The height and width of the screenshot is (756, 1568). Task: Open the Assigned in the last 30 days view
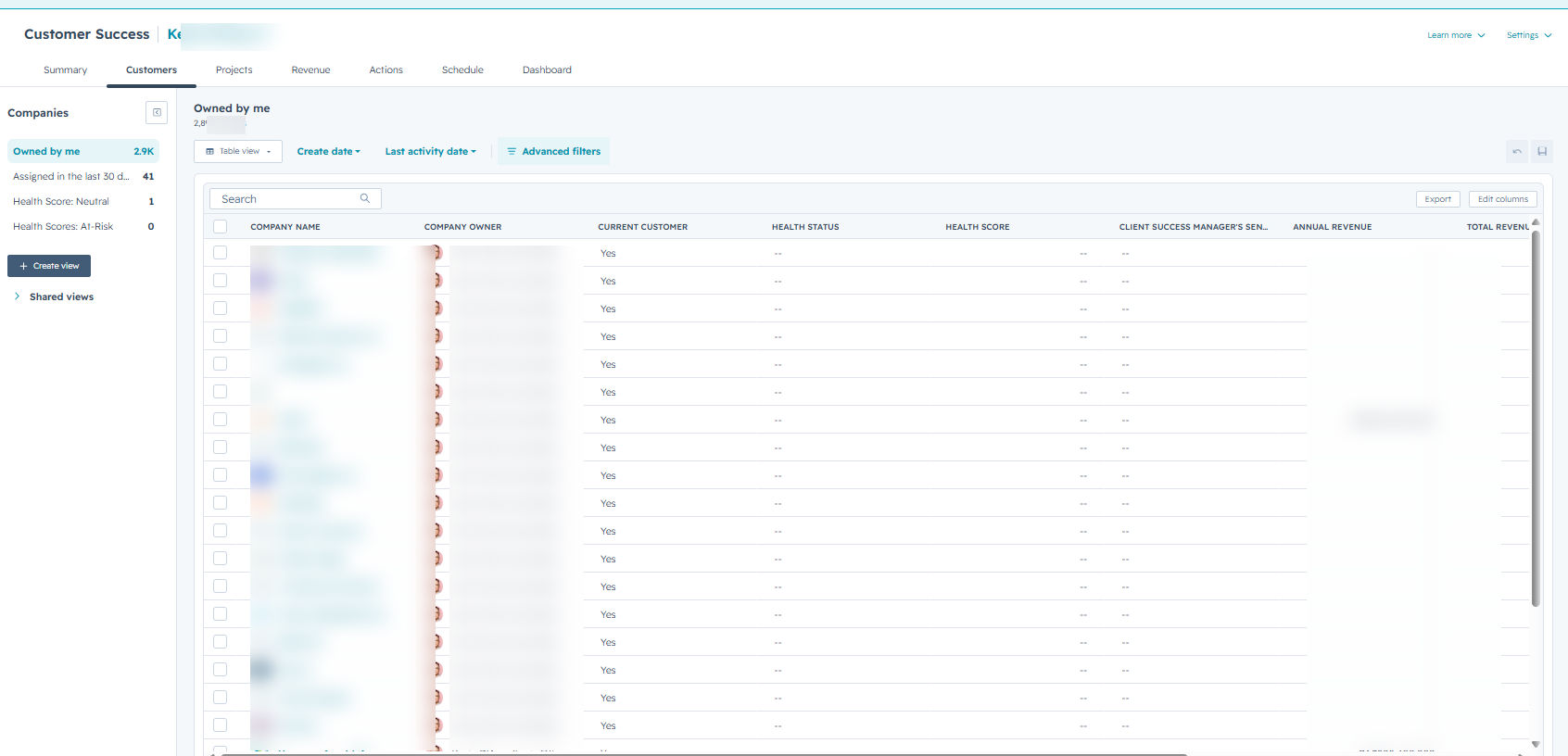83,176
